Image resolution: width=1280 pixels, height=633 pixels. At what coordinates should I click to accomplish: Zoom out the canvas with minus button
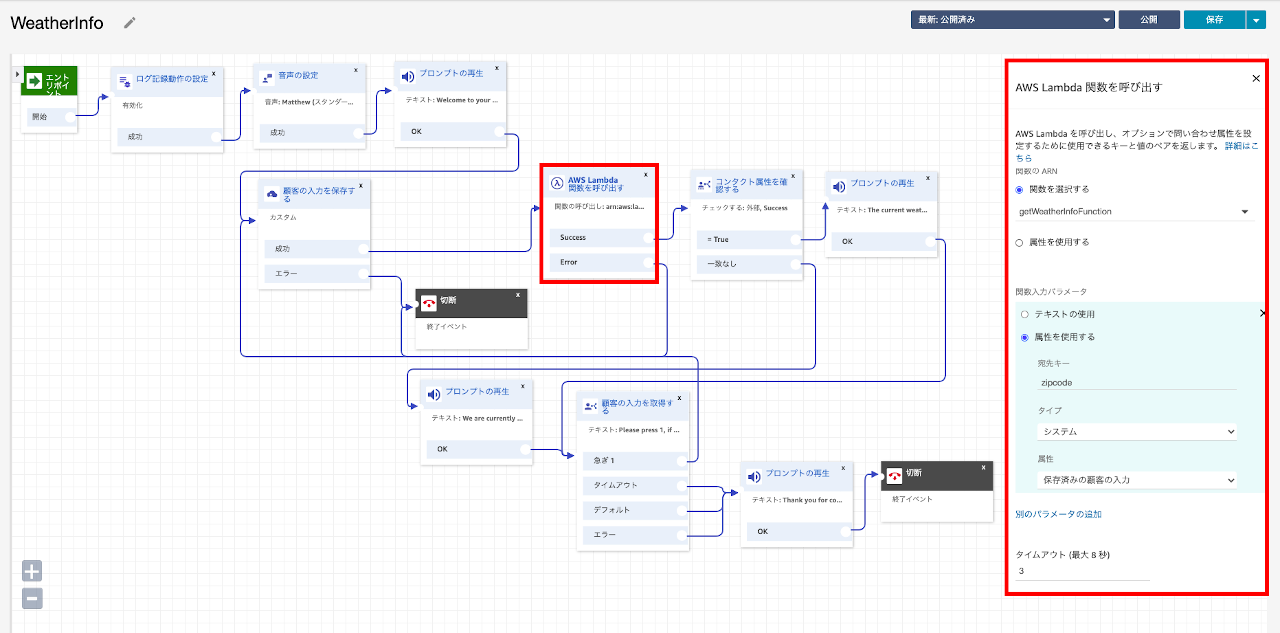32,599
